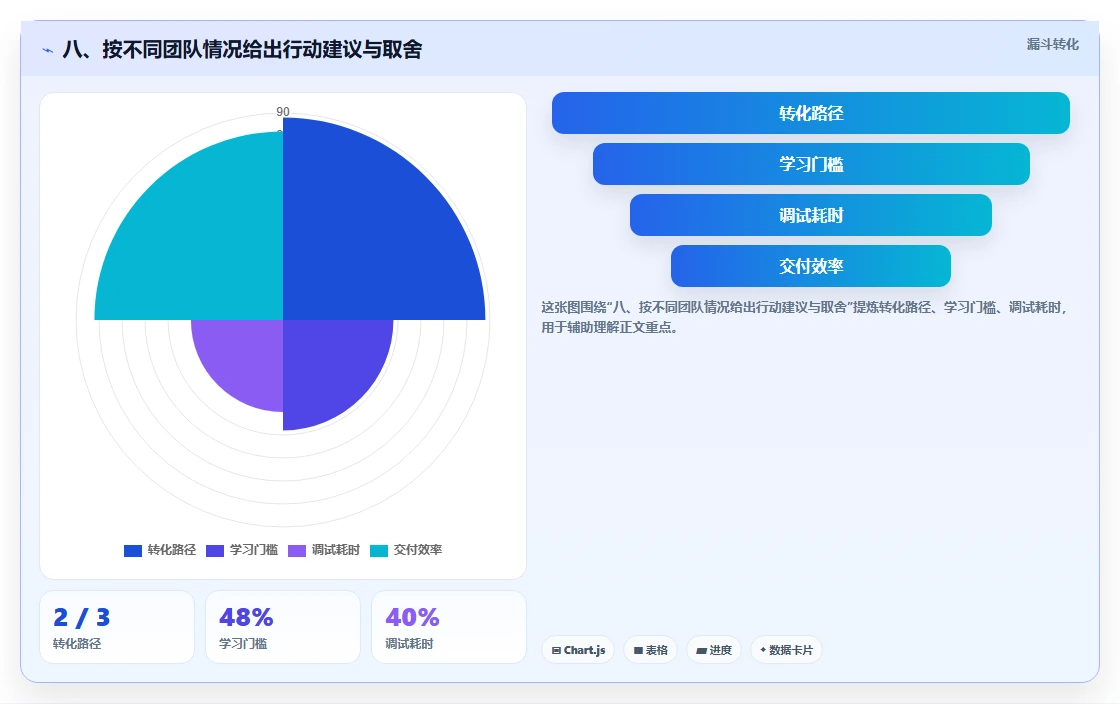
Task: Toggle the 调试耗时 legend color swatch
Action: point(297,550)
